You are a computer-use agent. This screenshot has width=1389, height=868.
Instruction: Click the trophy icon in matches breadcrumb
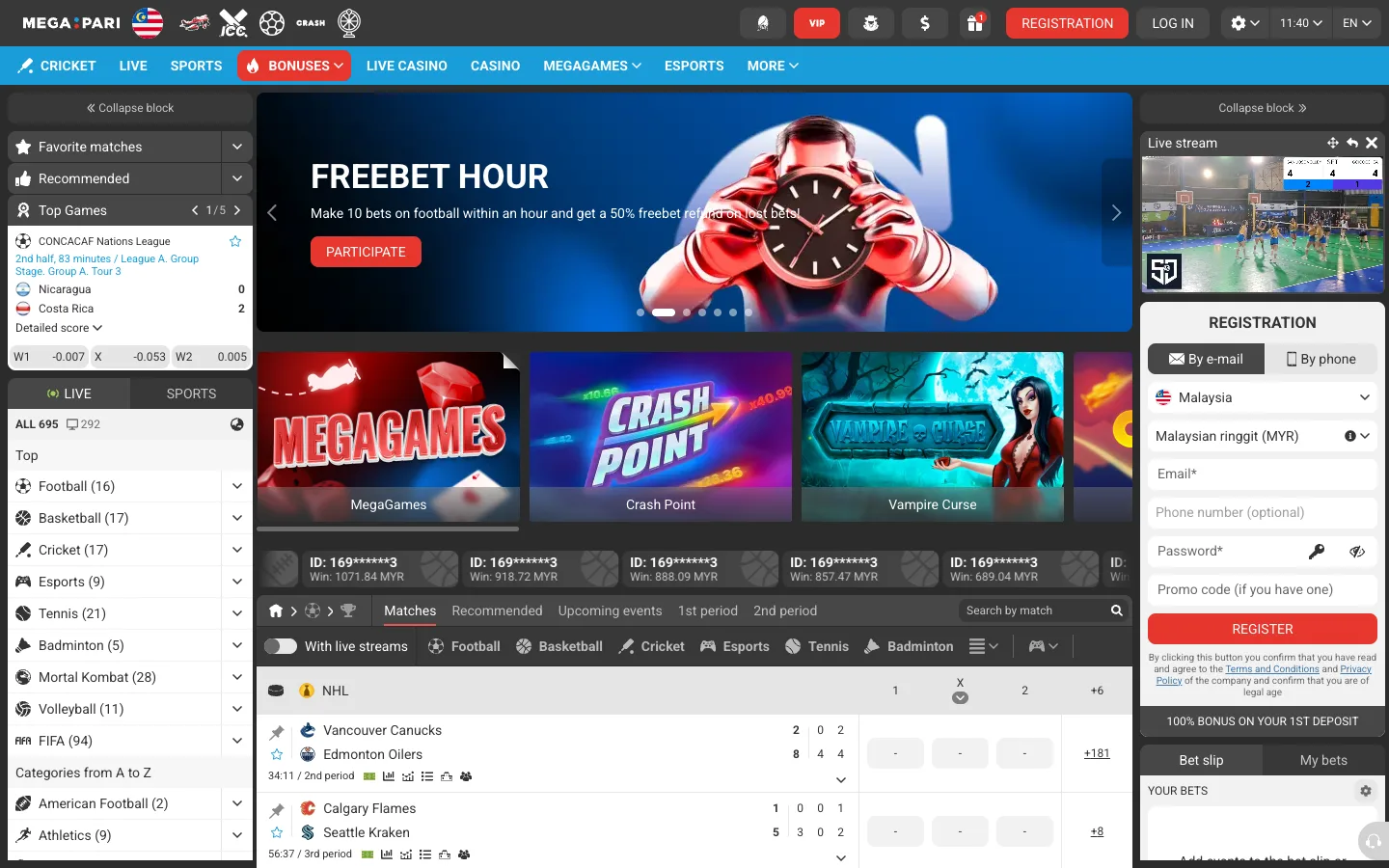(348, 610)
